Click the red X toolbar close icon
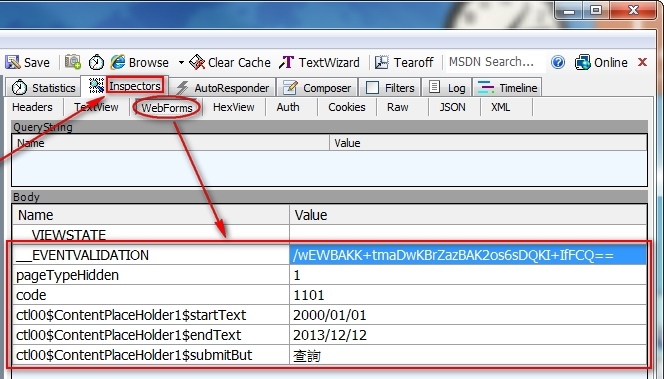 tap(642, 62)
